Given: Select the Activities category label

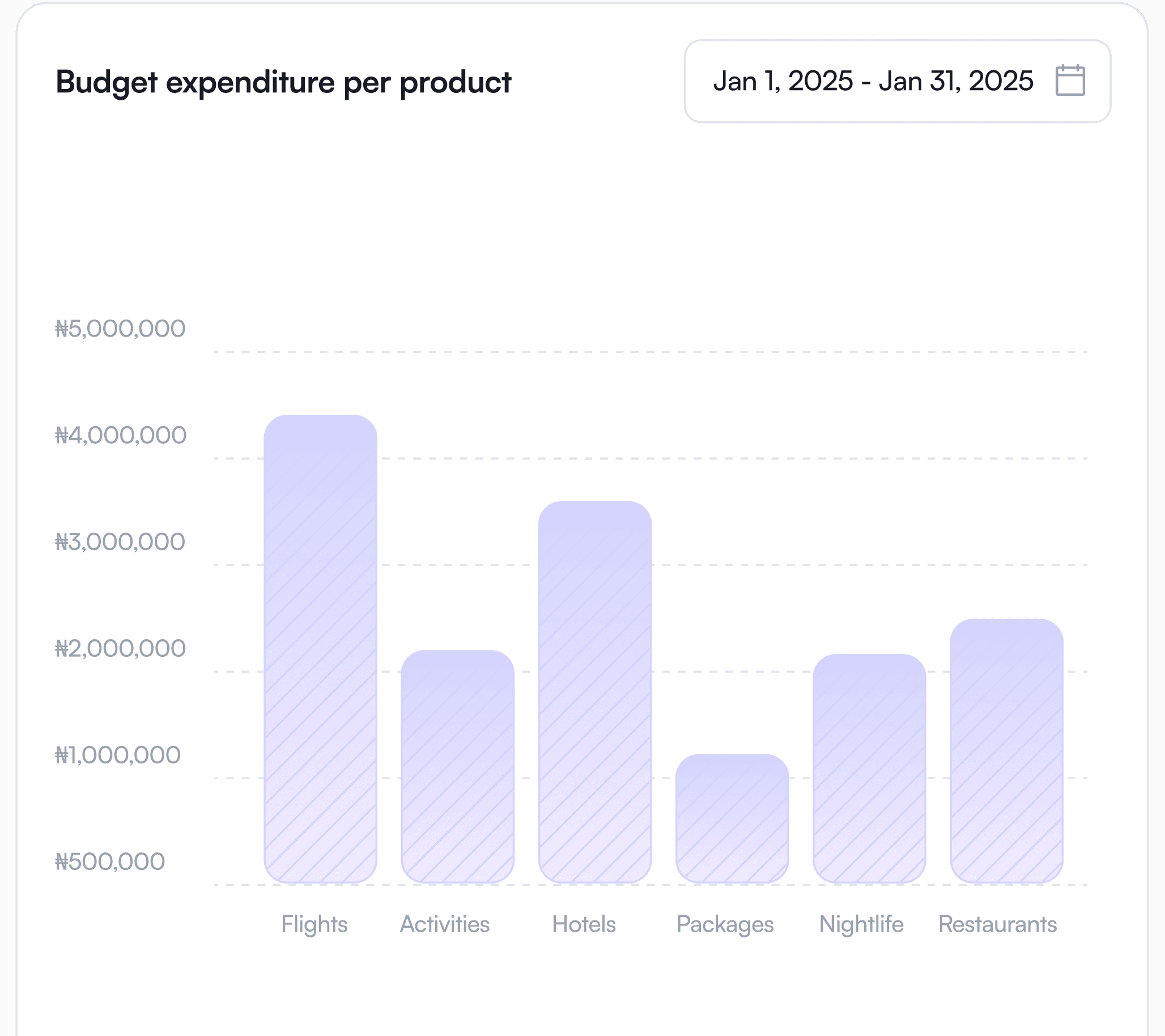Looking at the screenshot, I should pyautogui.click(x=445, y=924).
